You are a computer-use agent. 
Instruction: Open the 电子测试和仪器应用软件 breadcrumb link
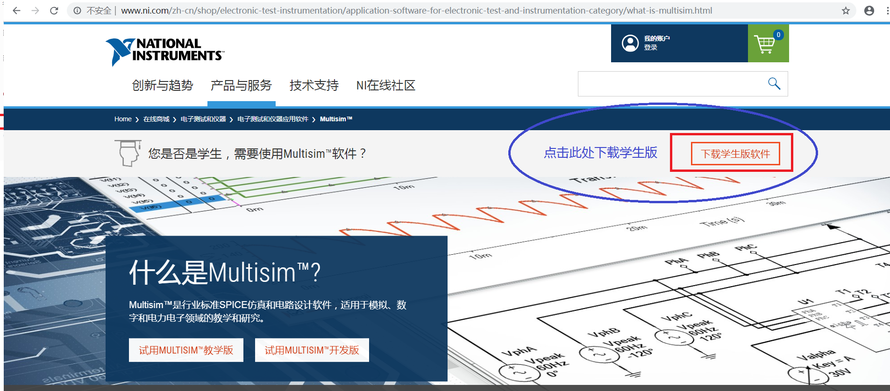click(272, 119)
